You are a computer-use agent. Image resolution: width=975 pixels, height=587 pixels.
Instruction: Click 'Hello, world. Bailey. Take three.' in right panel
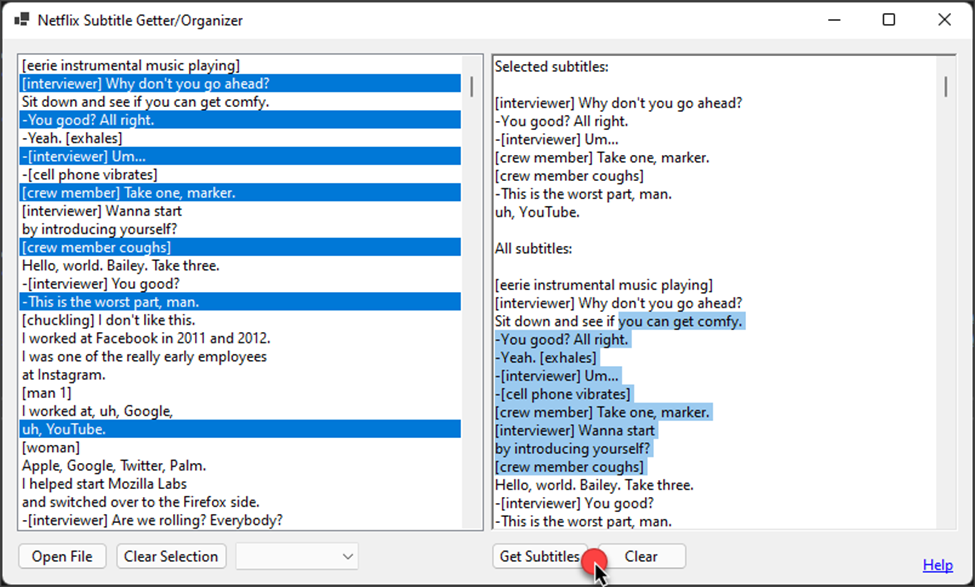[594, 485]
